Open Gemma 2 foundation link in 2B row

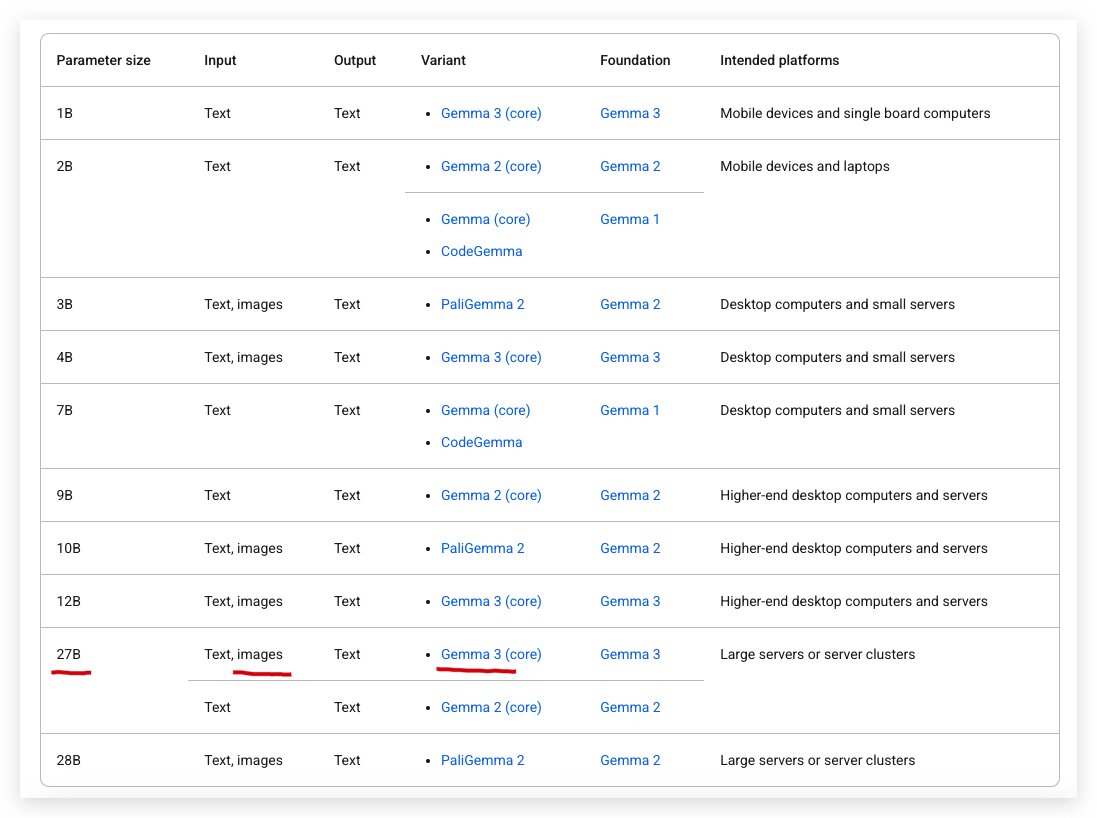coord(630,167)
